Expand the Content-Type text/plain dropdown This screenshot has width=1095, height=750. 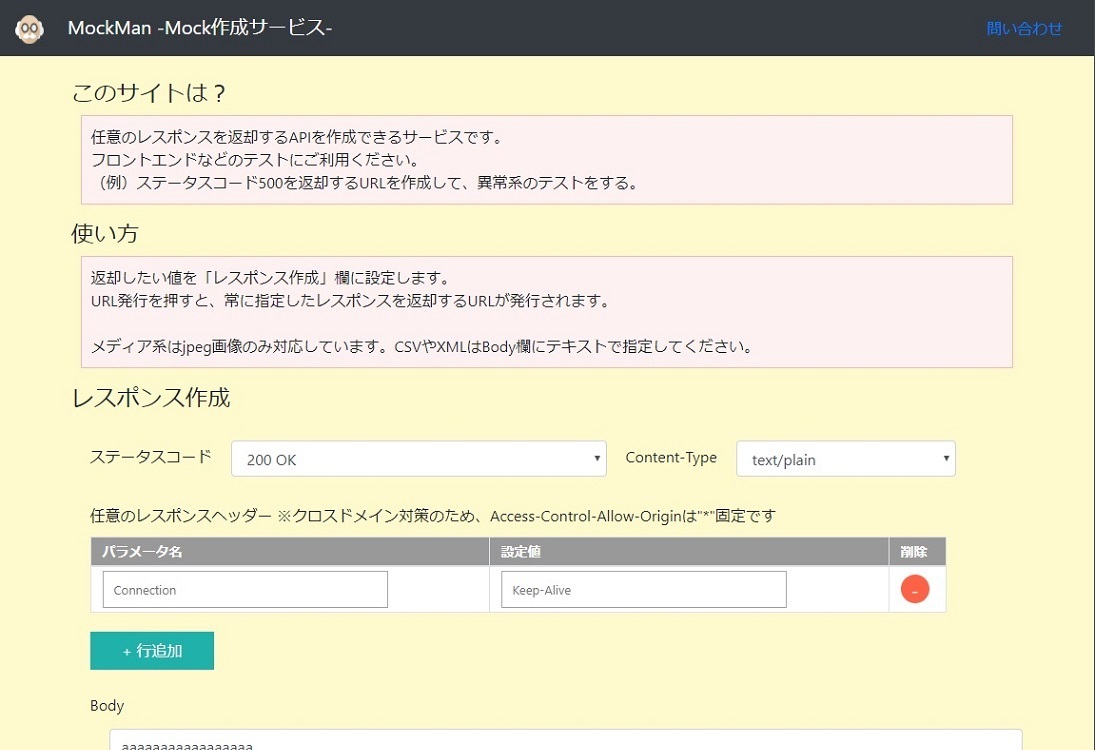[x=845, y=460]
